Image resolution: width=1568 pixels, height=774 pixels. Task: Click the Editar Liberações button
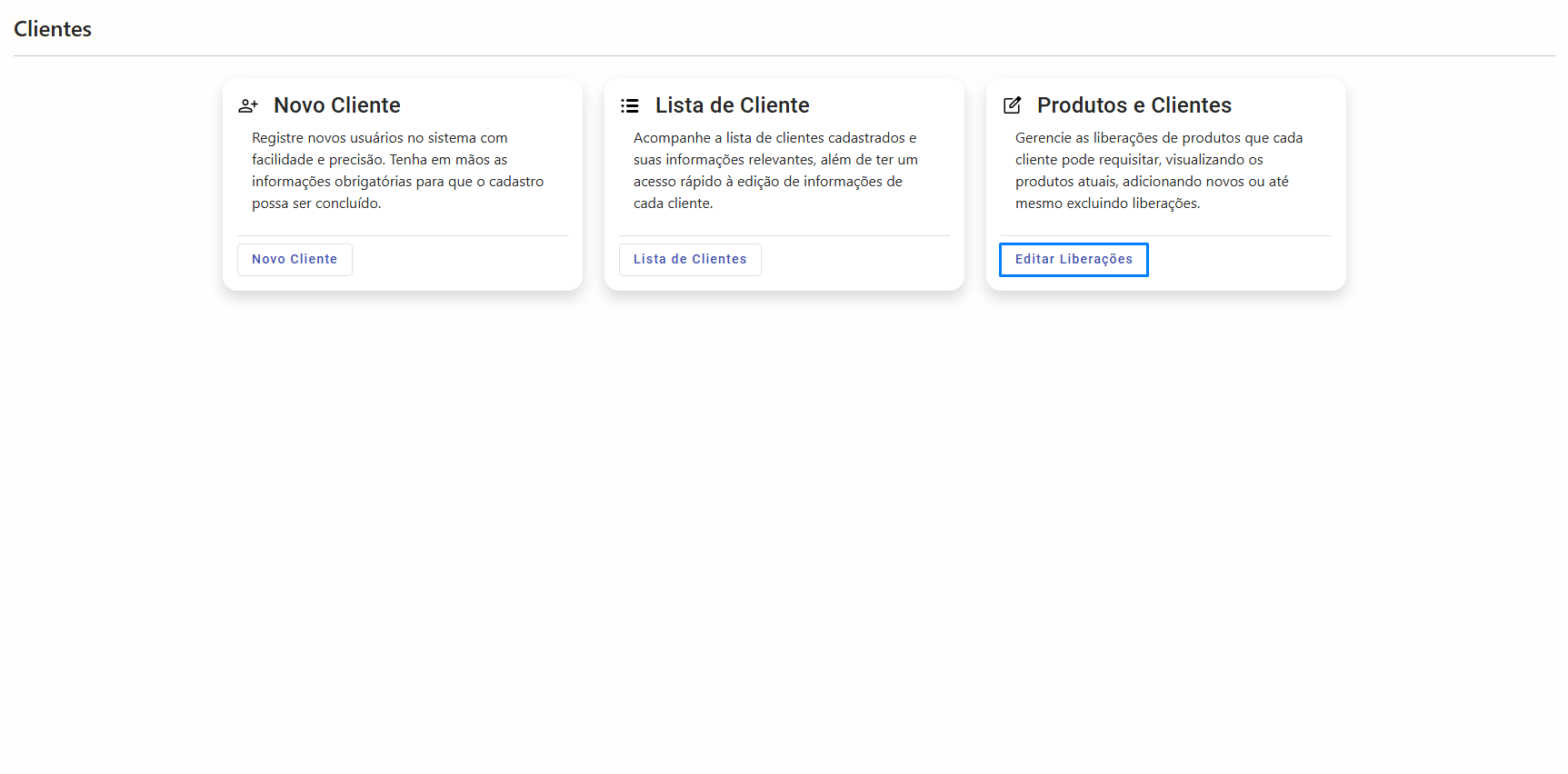[1074, 260]
